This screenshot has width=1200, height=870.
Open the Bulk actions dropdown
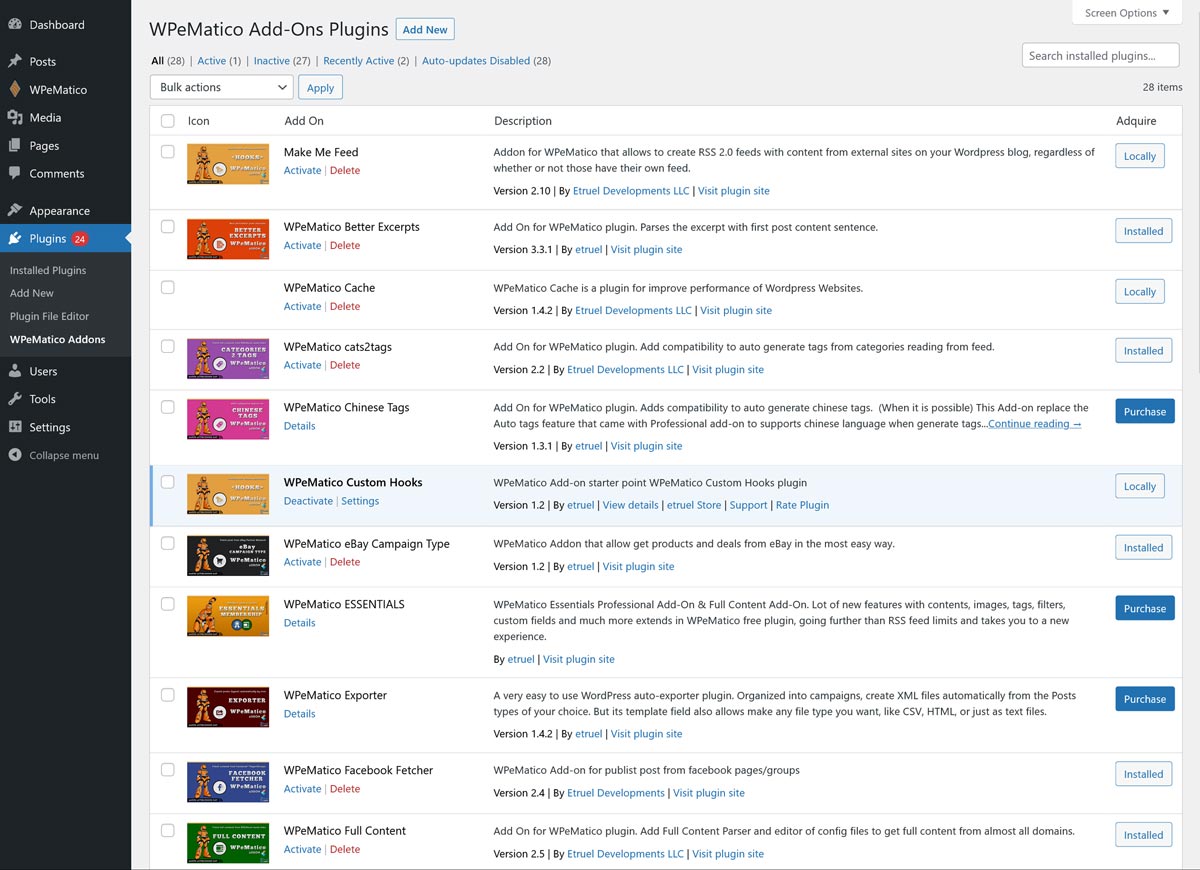tap(221, 87)
